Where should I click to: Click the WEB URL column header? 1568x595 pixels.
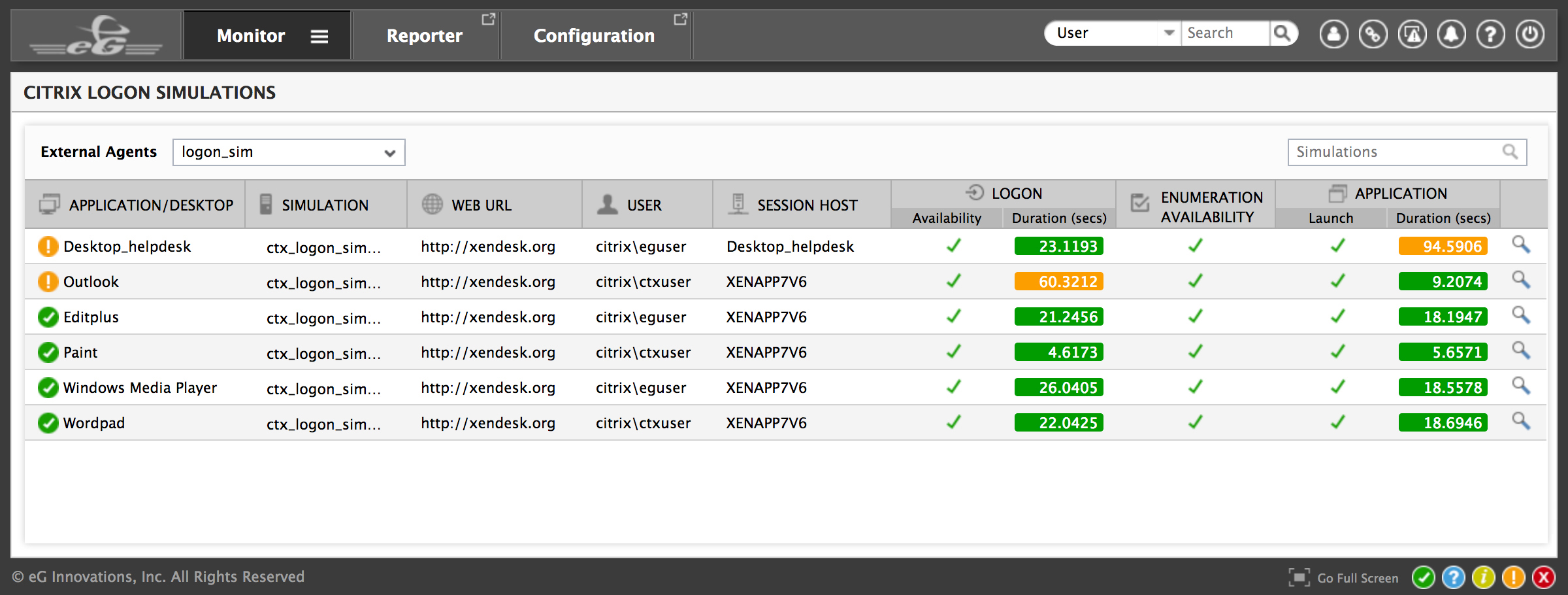point(495,205)
